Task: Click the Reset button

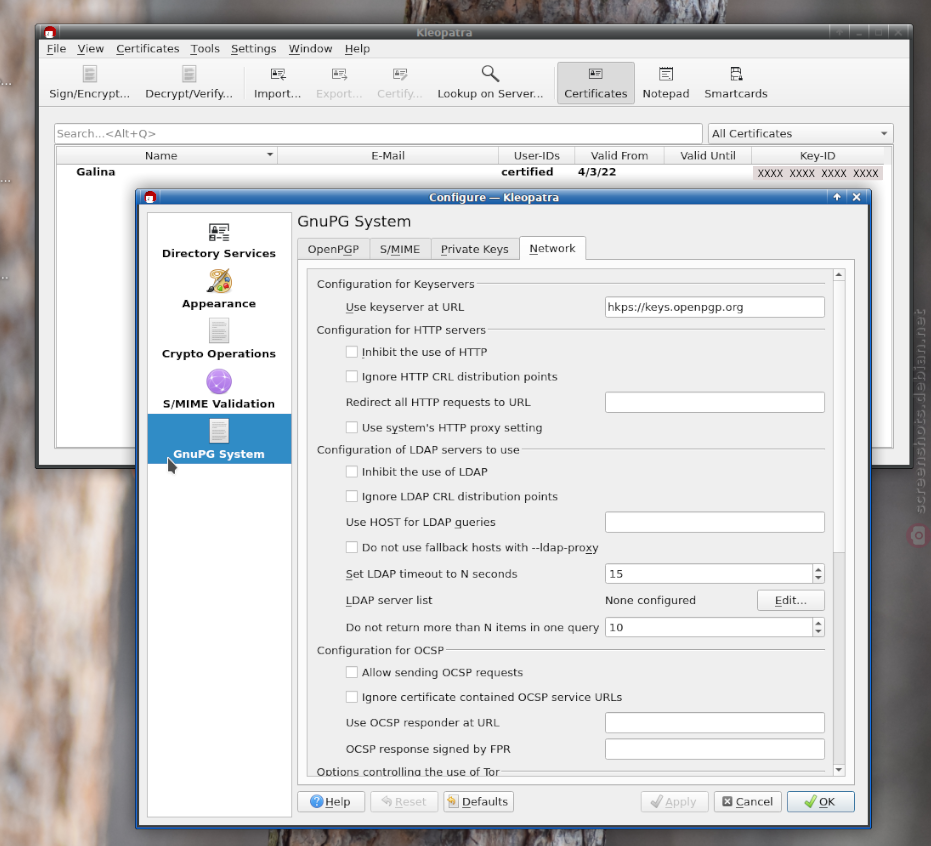Action: 404,801
